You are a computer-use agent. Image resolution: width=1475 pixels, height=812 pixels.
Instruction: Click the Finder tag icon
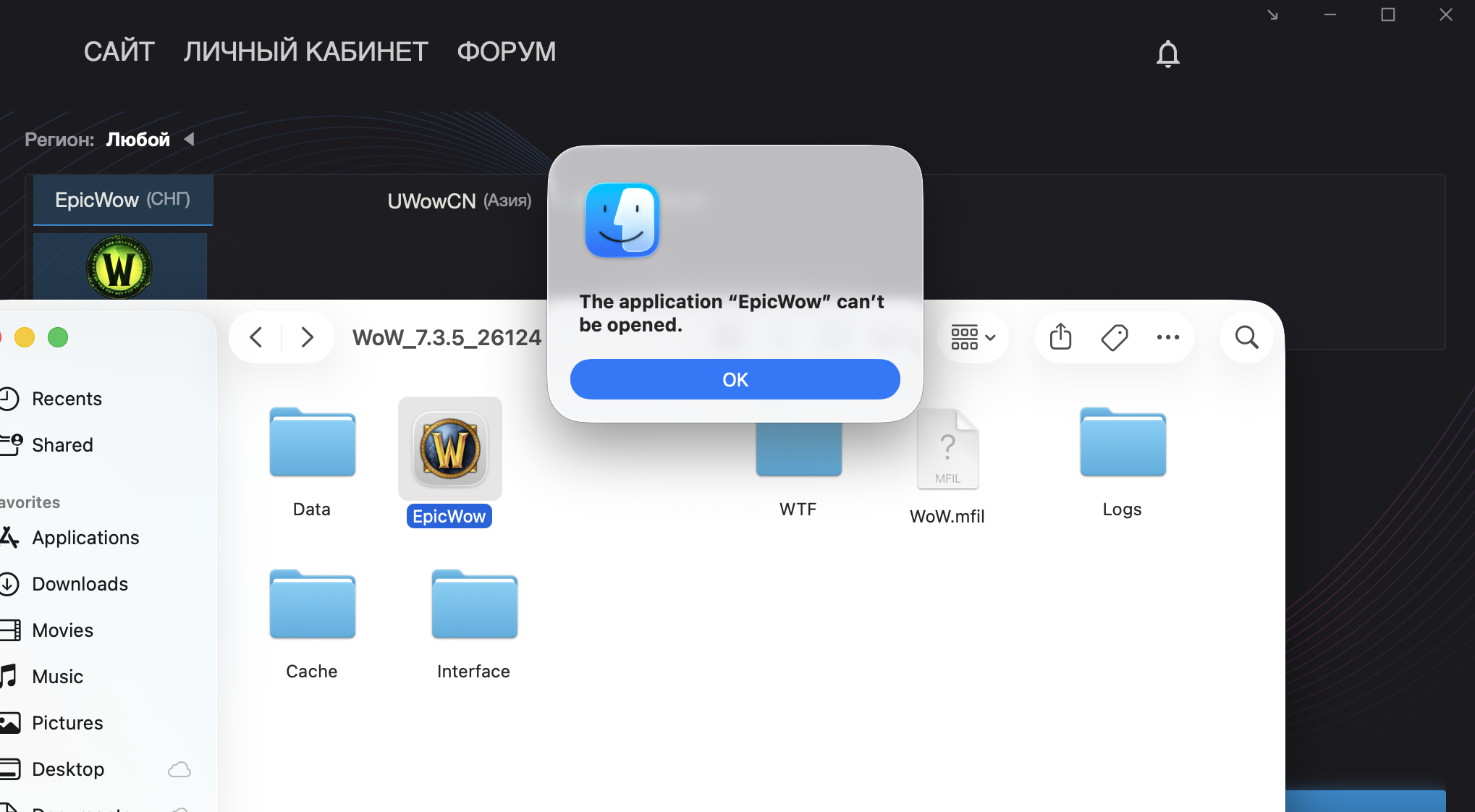pyautogui.click(x=1114, y=337)
